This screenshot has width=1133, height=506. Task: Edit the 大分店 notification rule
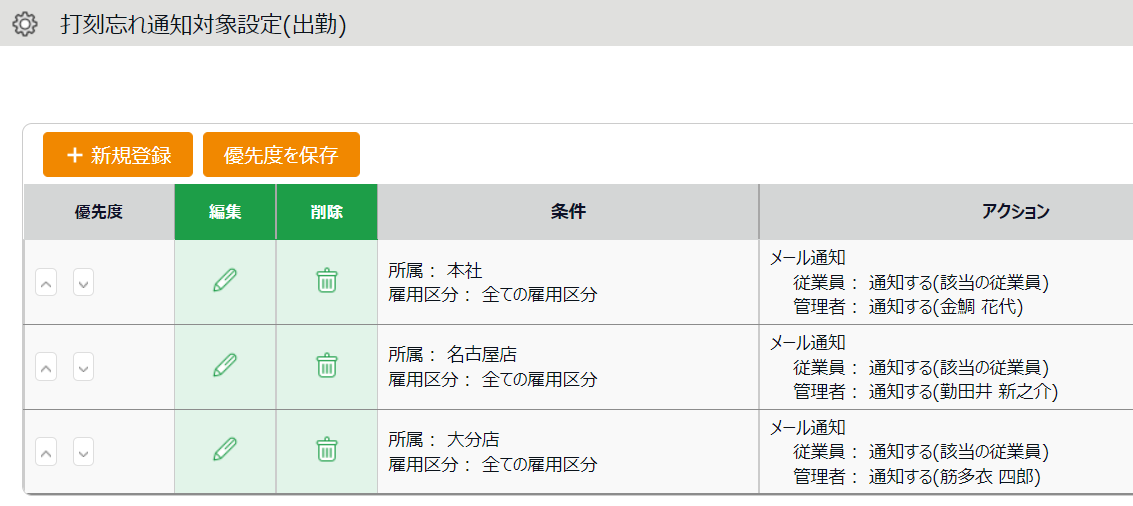[225, 450]
